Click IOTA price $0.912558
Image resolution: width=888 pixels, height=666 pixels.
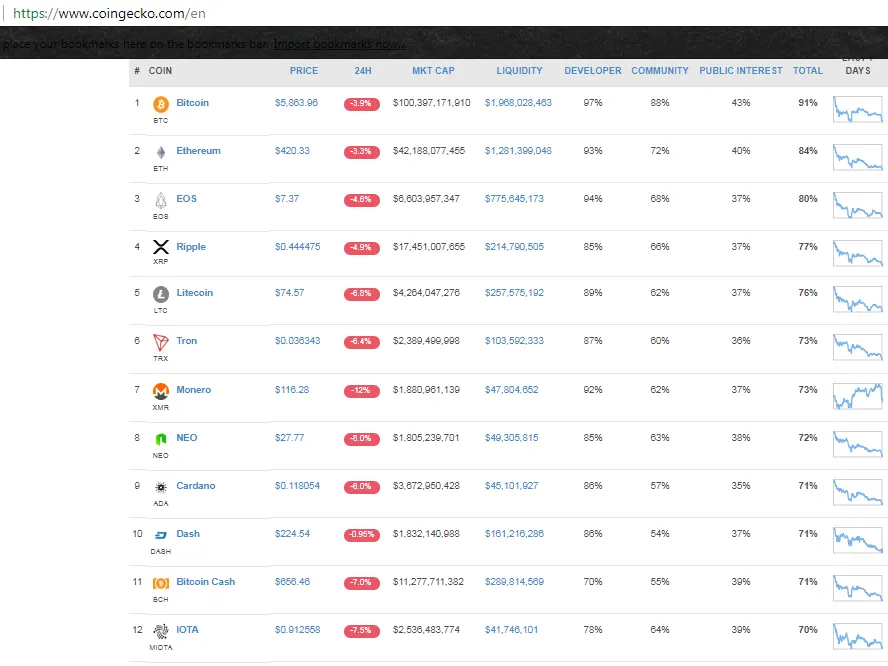tap(297, 630)
